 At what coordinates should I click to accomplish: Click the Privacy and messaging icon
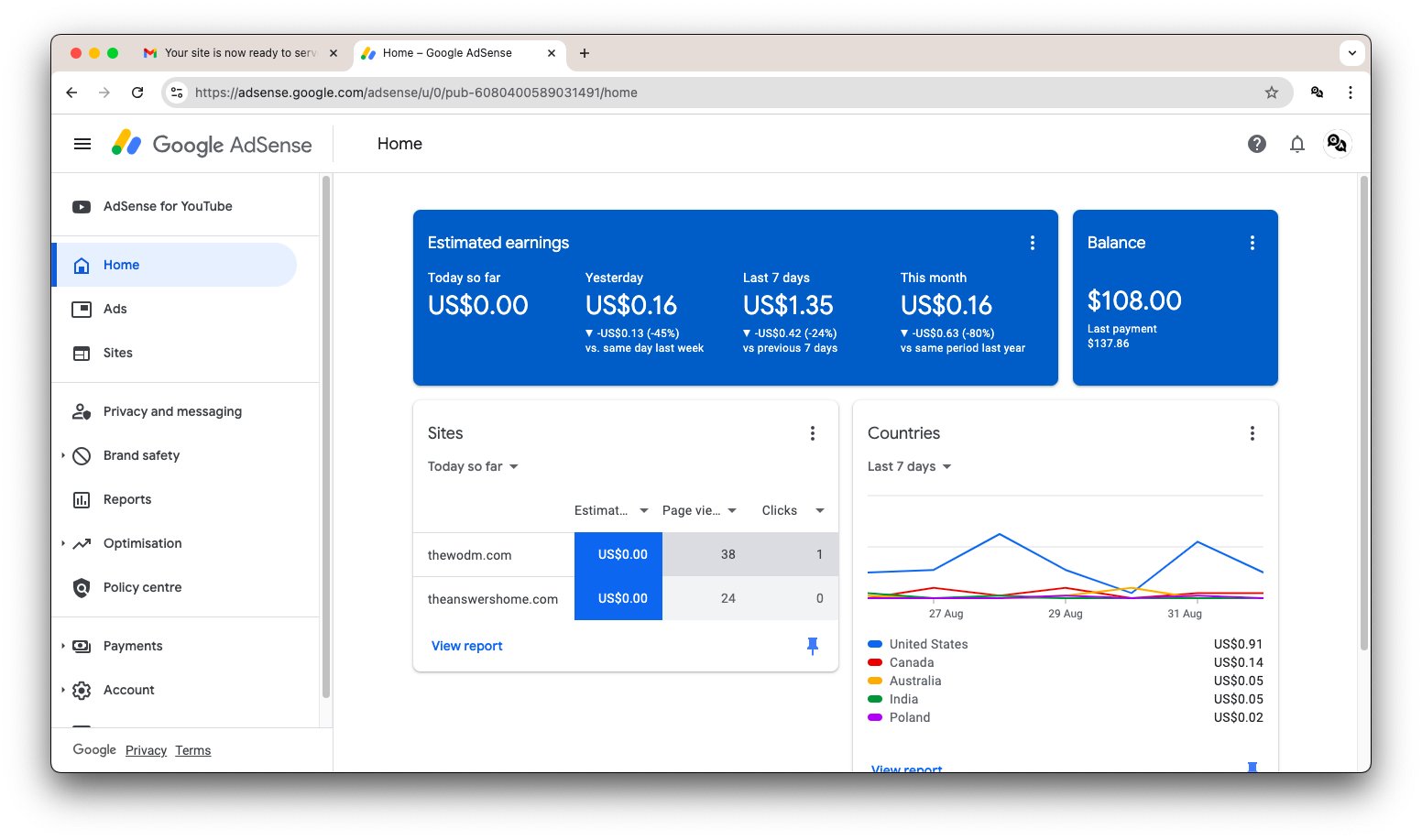click(82, 412)
